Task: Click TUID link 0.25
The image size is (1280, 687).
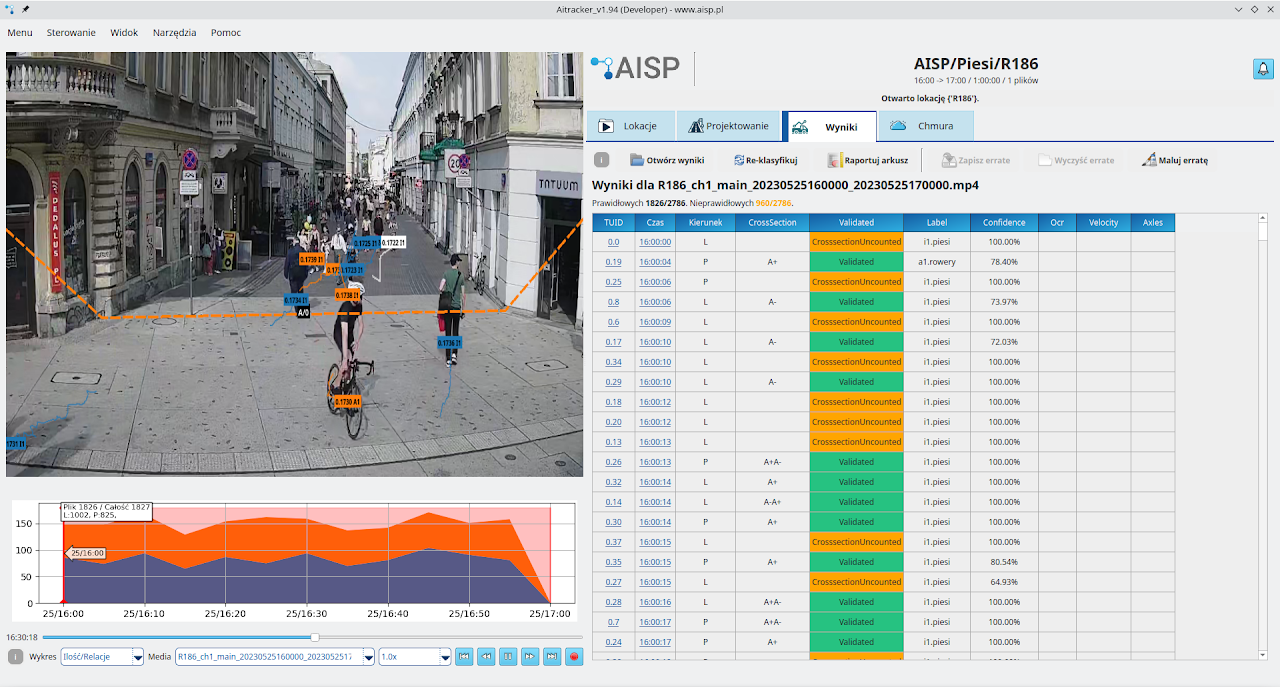Action: (x=614, y=282)
